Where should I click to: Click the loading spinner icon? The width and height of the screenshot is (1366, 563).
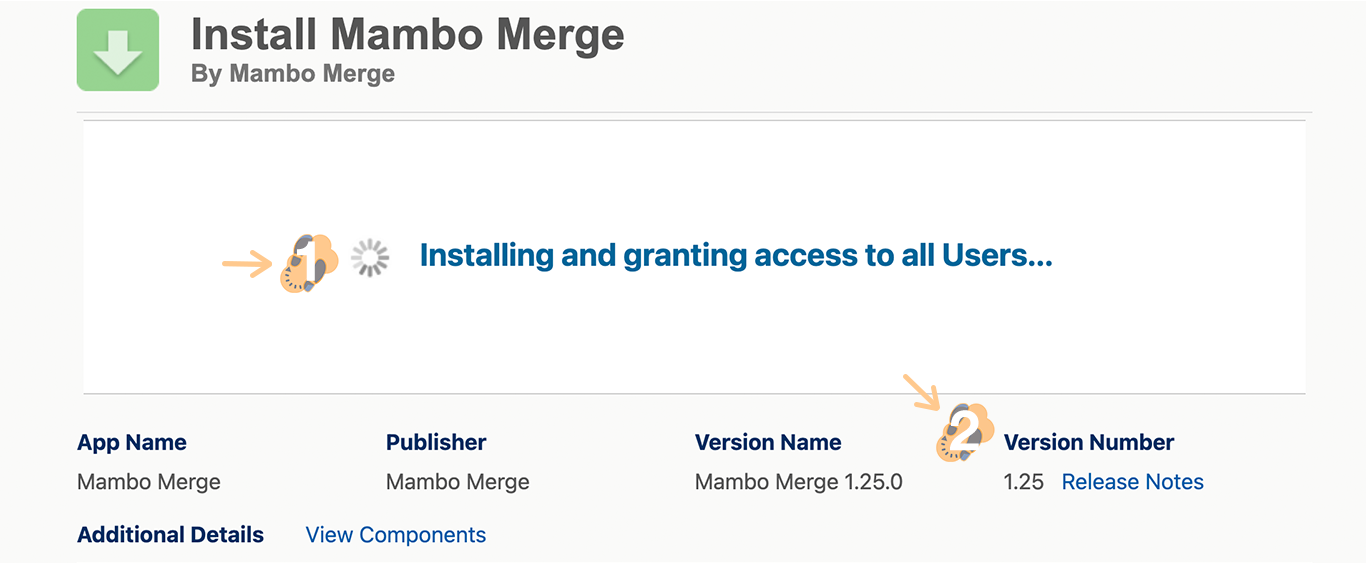click(371, 258)
